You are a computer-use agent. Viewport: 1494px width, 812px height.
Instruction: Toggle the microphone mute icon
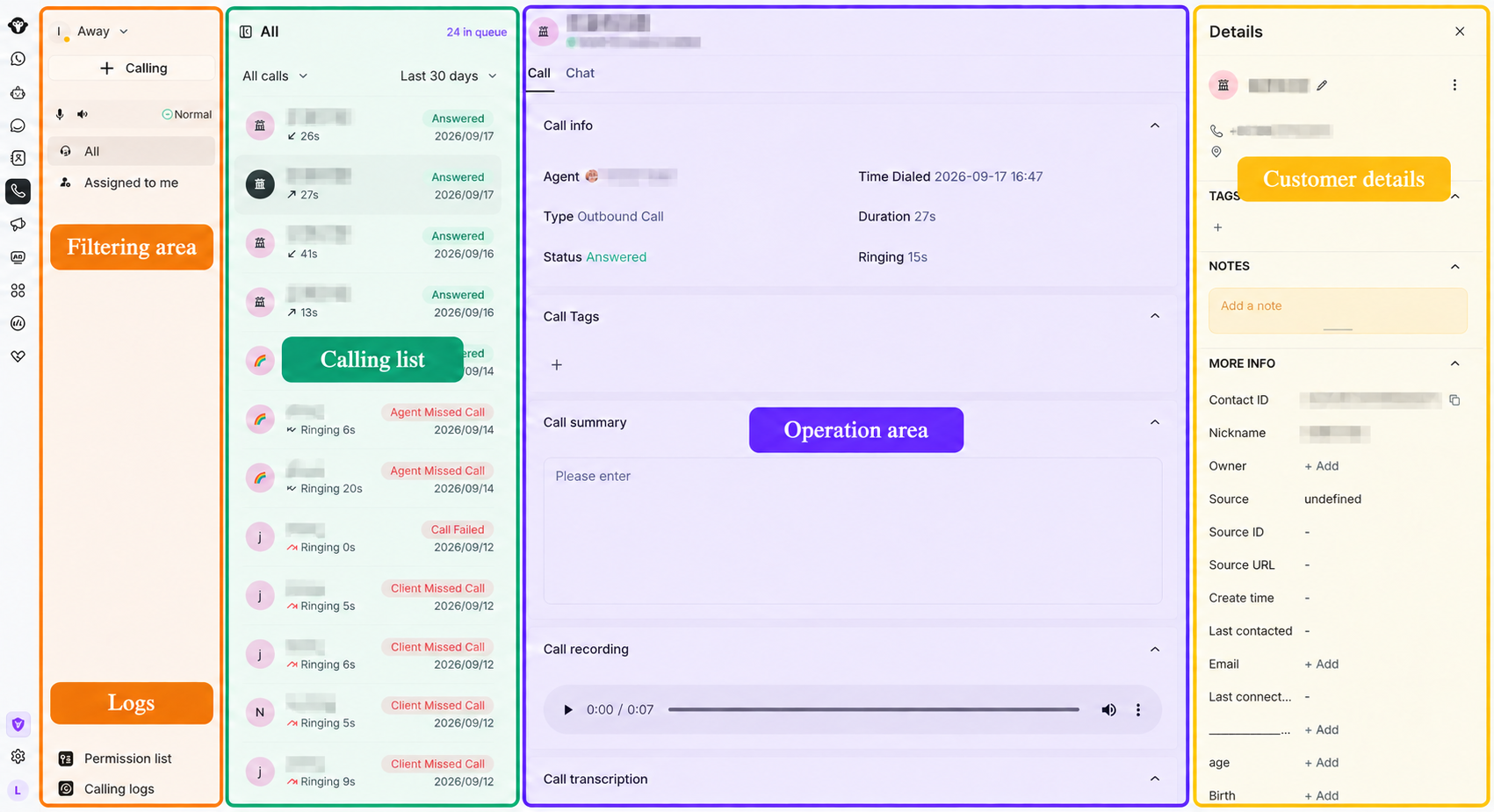[x=60, y=114]
